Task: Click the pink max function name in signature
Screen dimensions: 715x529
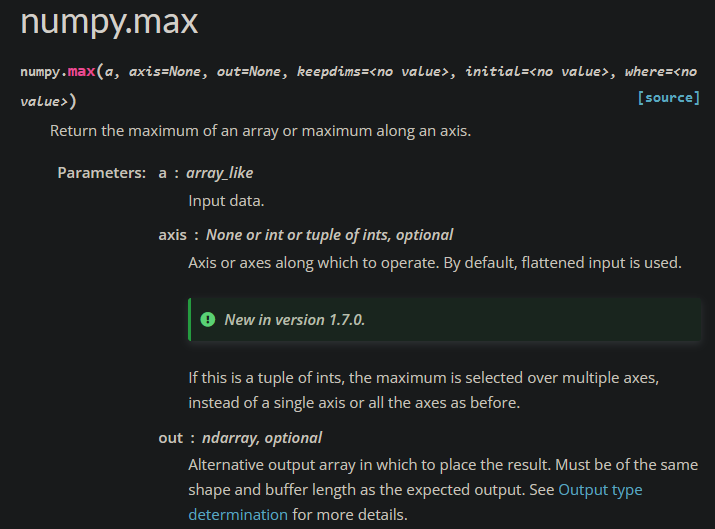Action: pyautogui.click(x=81, y=73)
